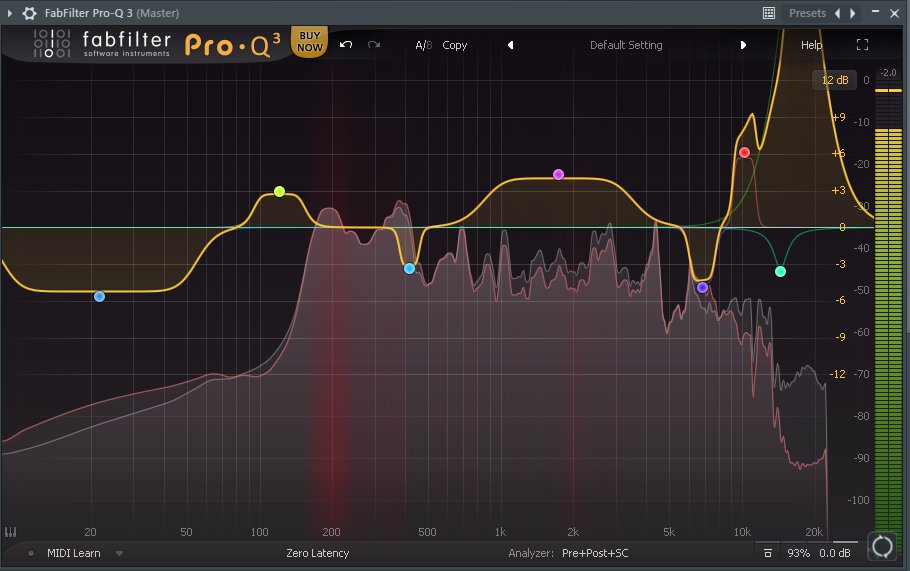Screen dimensions: 910x571
Task: Click the +9 gain scale label
Action: [839, 117]
